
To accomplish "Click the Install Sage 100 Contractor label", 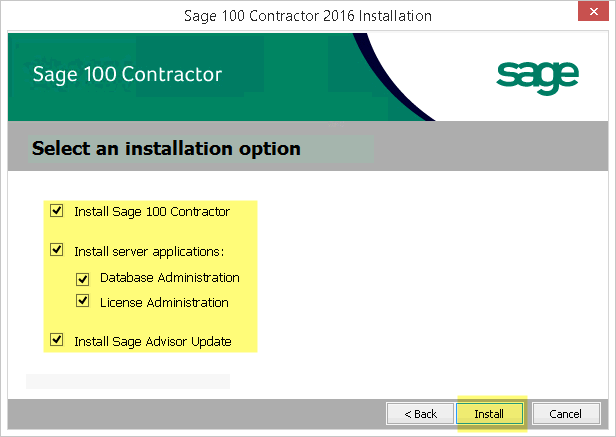I will click(152, 212).
